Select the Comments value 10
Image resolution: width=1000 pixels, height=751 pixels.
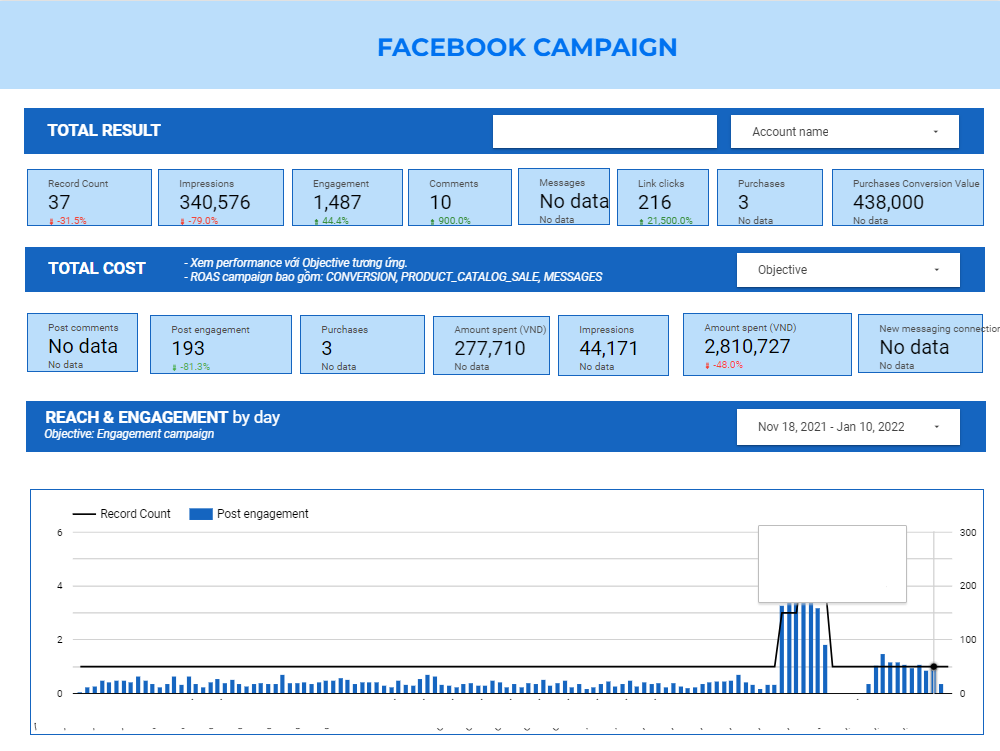[441, 202]
